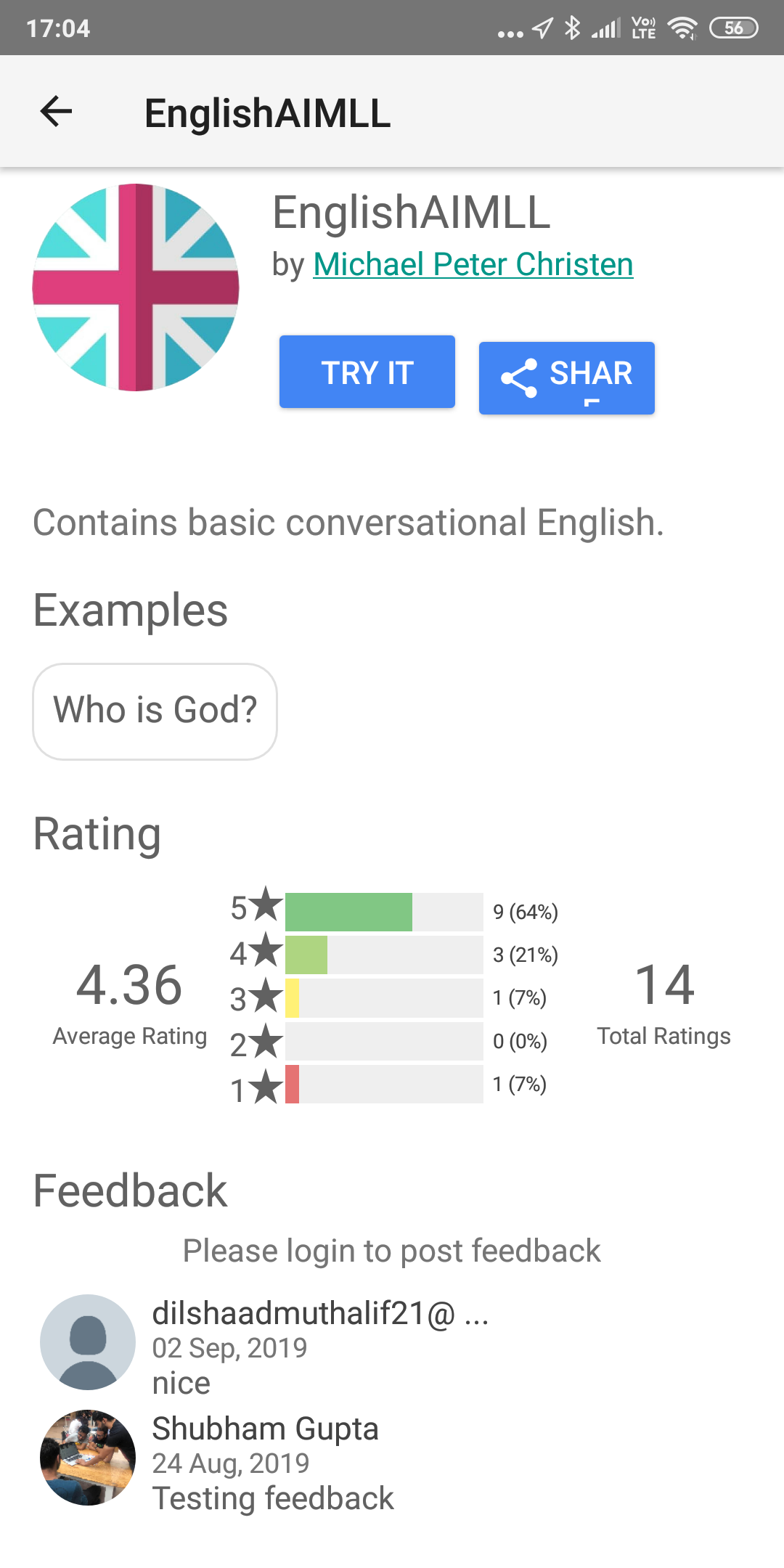
Task: Select the "Who is God?" example chip
Action: tap(155, 711)
